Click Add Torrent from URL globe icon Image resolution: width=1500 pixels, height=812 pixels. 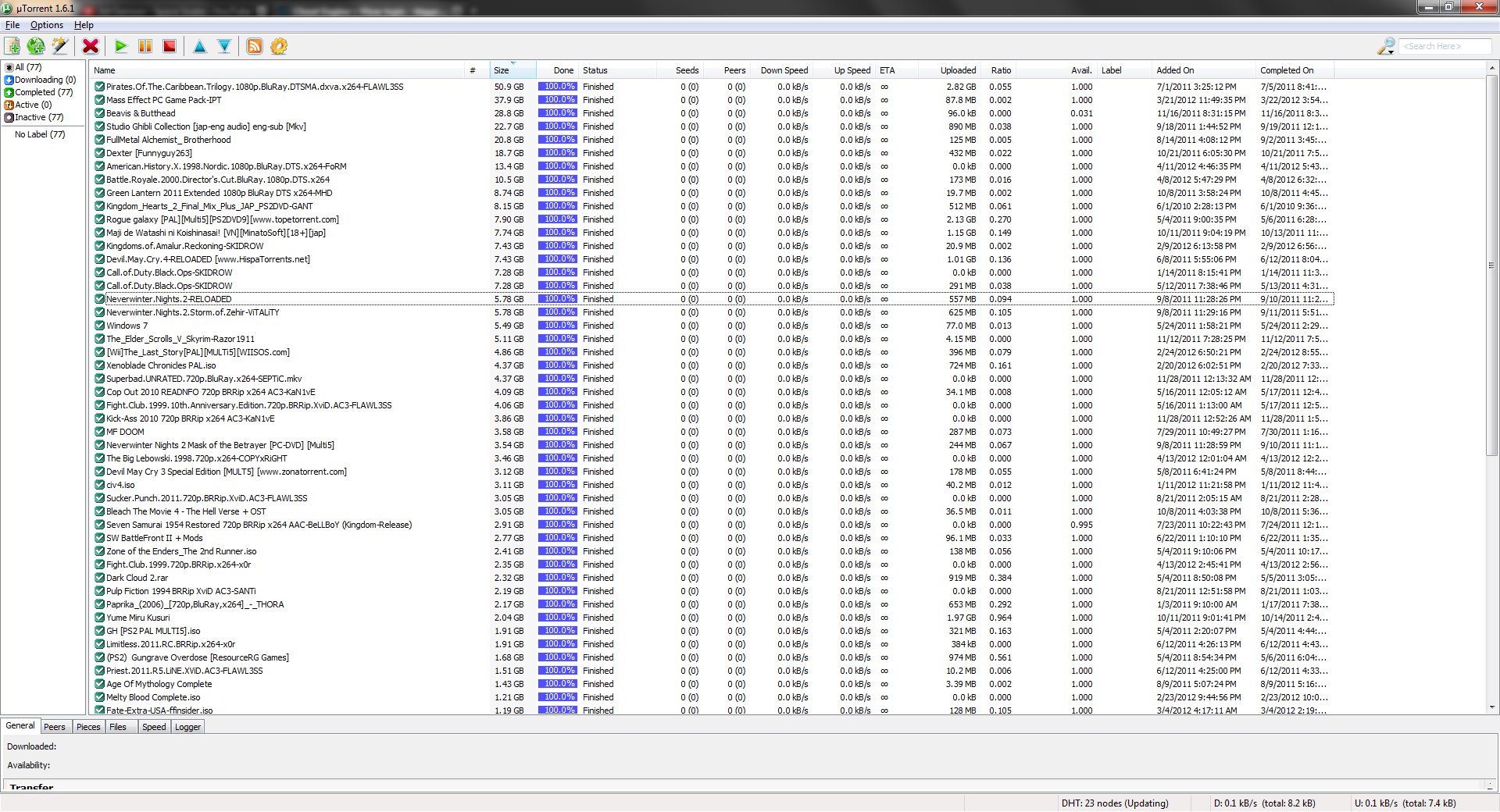coord(36,46)
